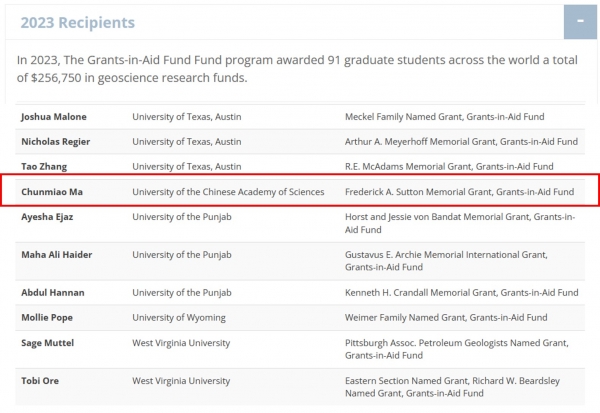Click University of the Chinese Academy of Sciences
This screenshot has width=600, height=413.
(228, 192)
